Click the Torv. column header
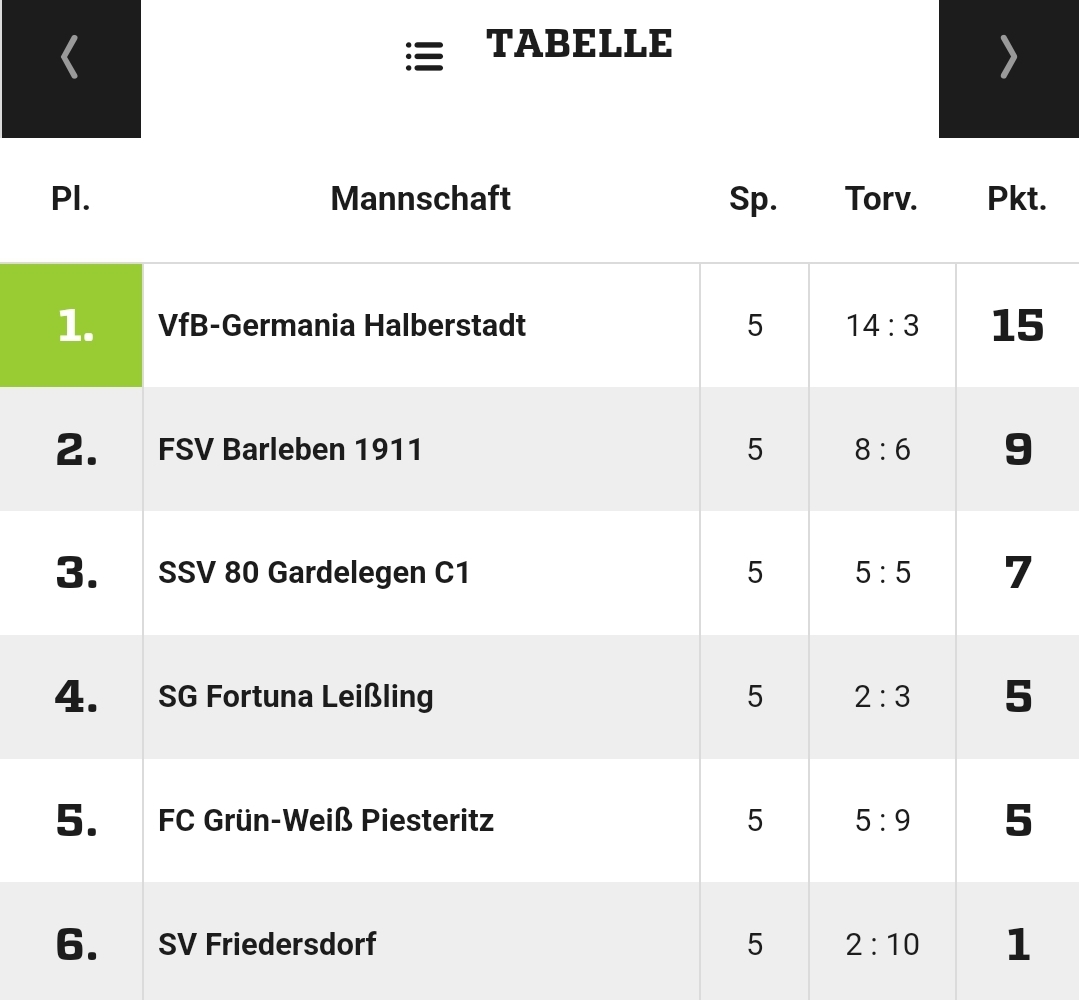This screenshot has height=1000, width=1079. pyautogui.click(x=882, y=199)
